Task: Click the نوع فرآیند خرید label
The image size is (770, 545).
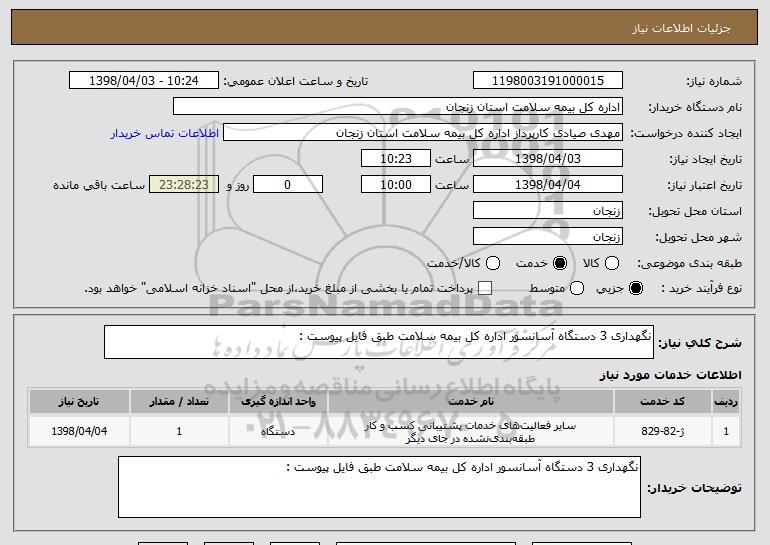Action: pos(701,289)
